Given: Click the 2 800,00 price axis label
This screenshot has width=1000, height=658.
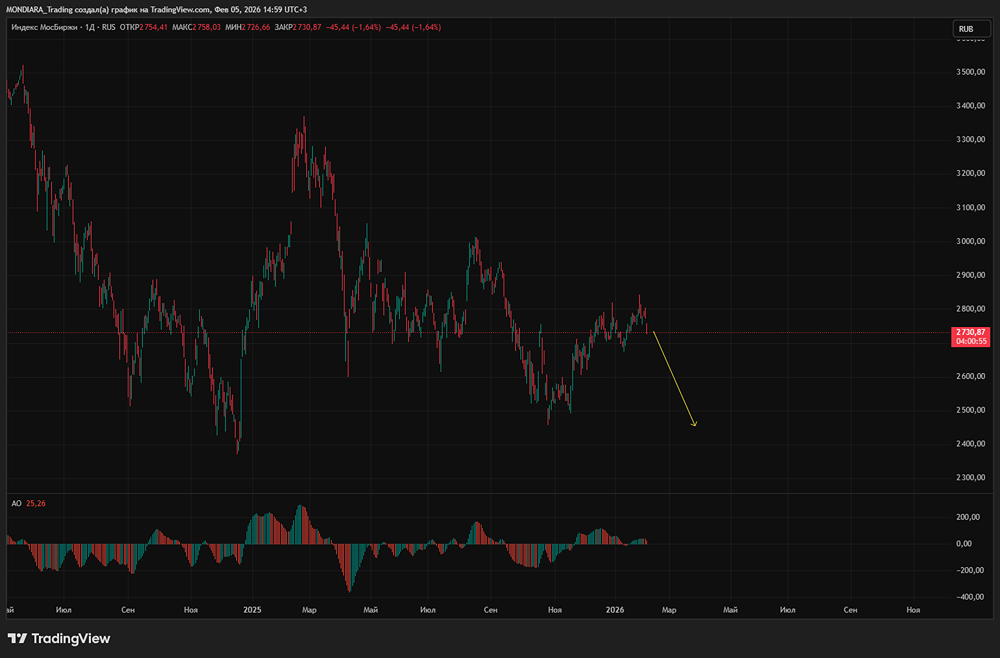Looking at the screenshot, I should [x=971, y=309].
